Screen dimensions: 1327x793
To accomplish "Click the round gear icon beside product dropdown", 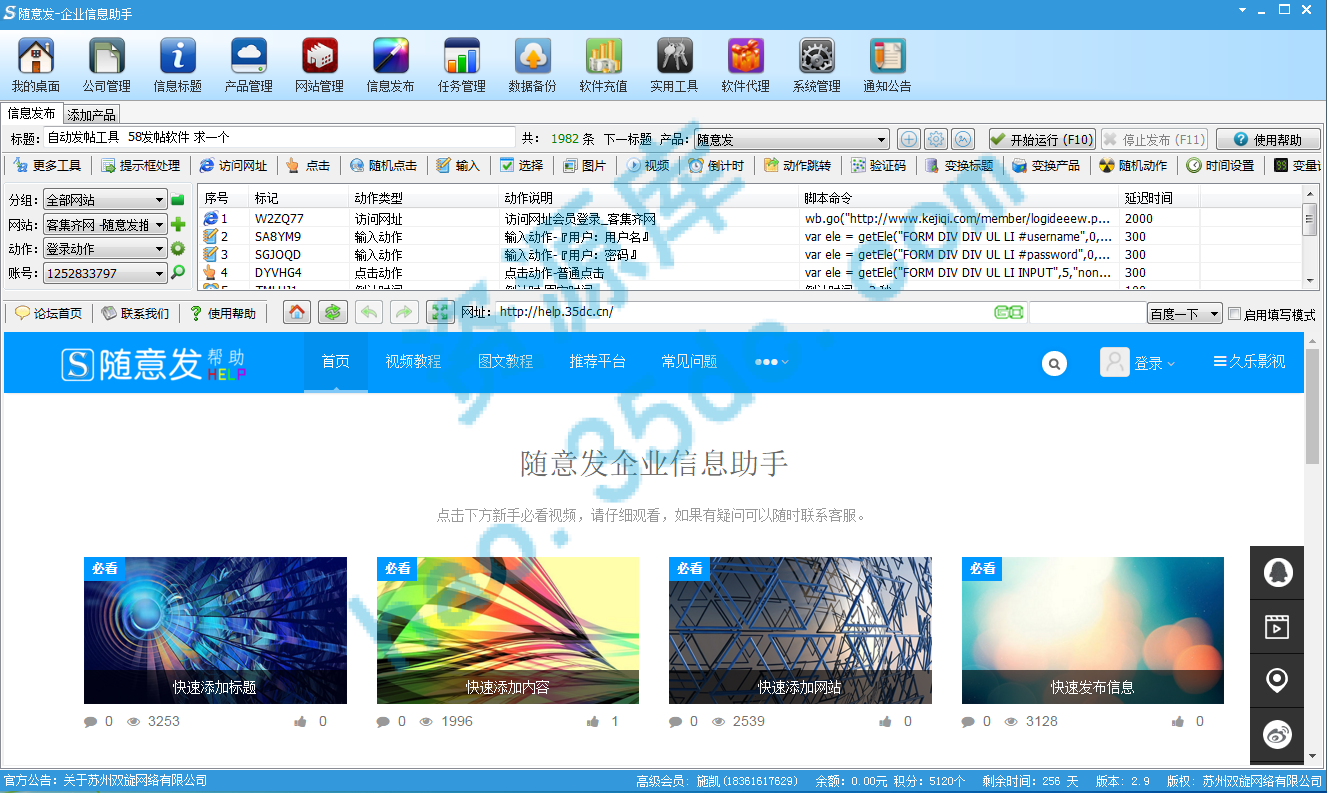I will click(936, 139).
